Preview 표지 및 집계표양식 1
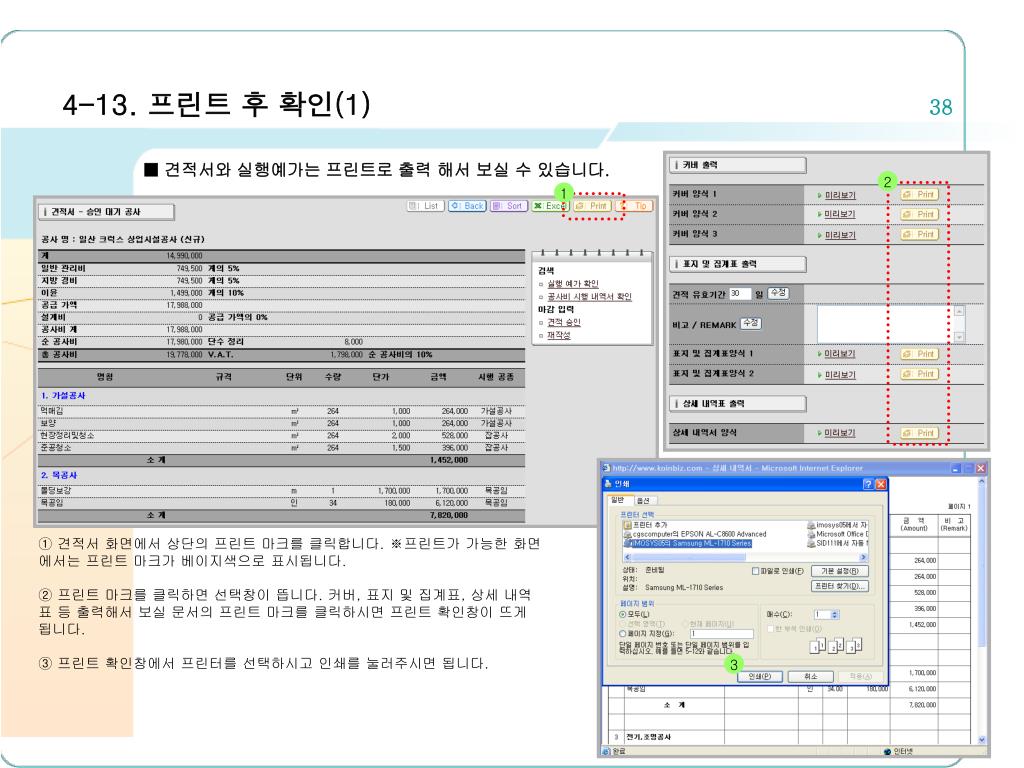The height and width of the screenshot is (768, 1024). (839, 354)
